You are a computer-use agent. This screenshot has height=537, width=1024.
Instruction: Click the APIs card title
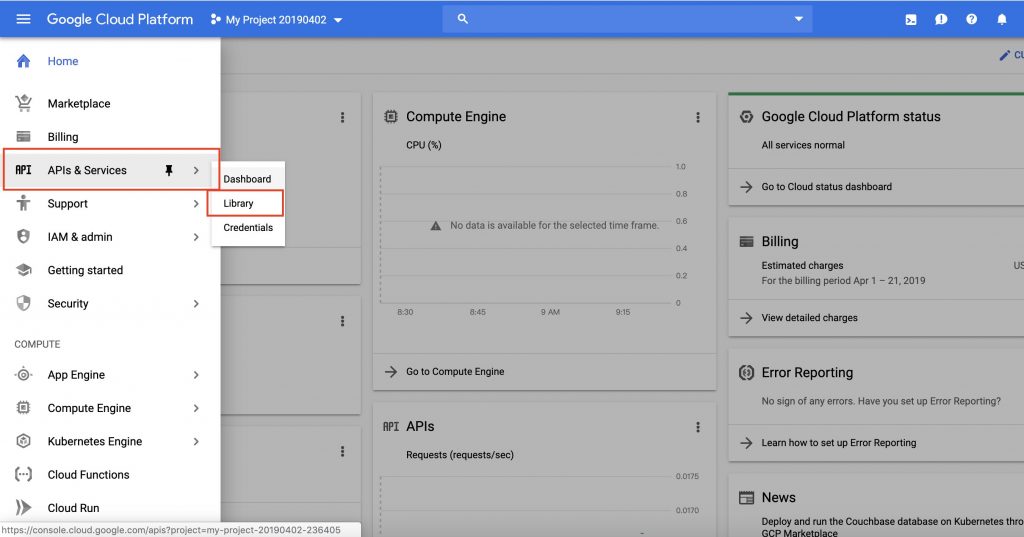[420, 426]
